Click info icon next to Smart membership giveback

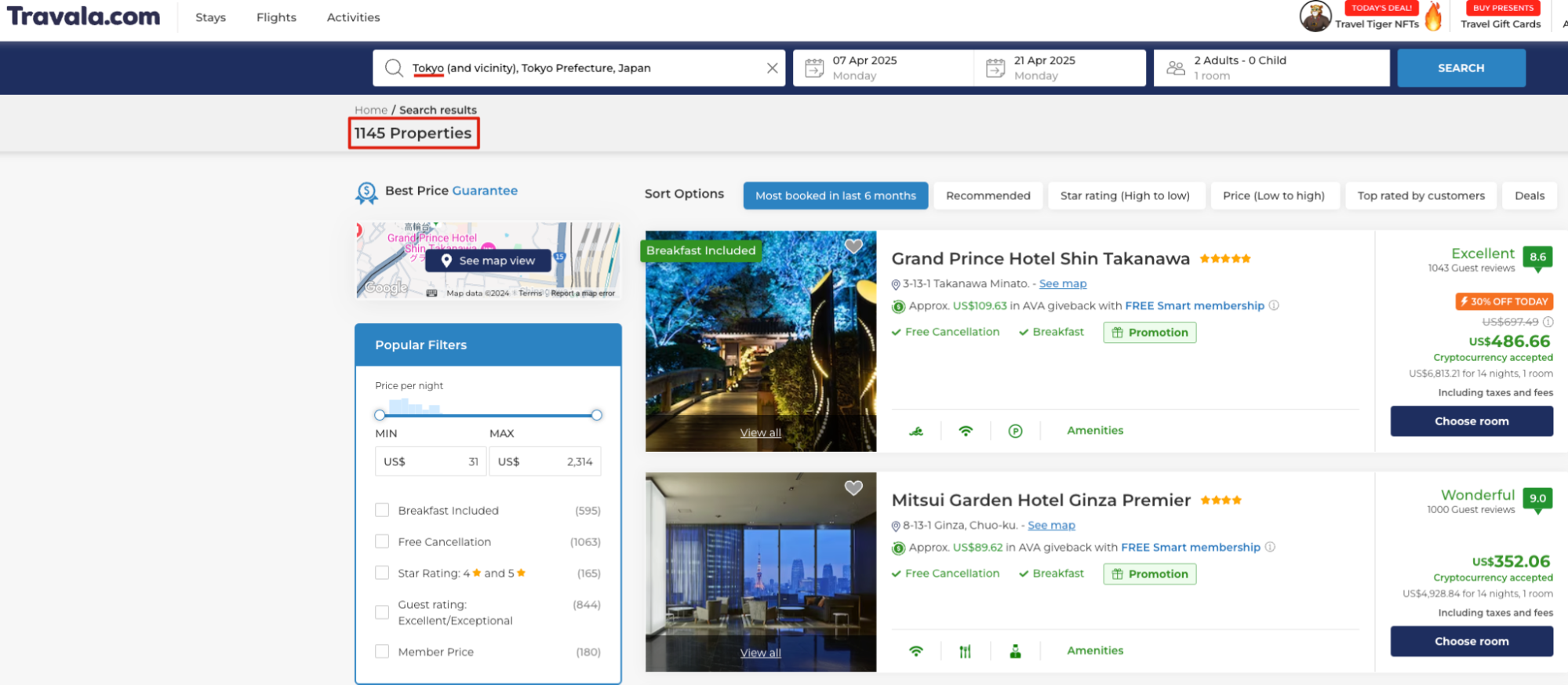pyautogui.click(x=1274, y=305)
